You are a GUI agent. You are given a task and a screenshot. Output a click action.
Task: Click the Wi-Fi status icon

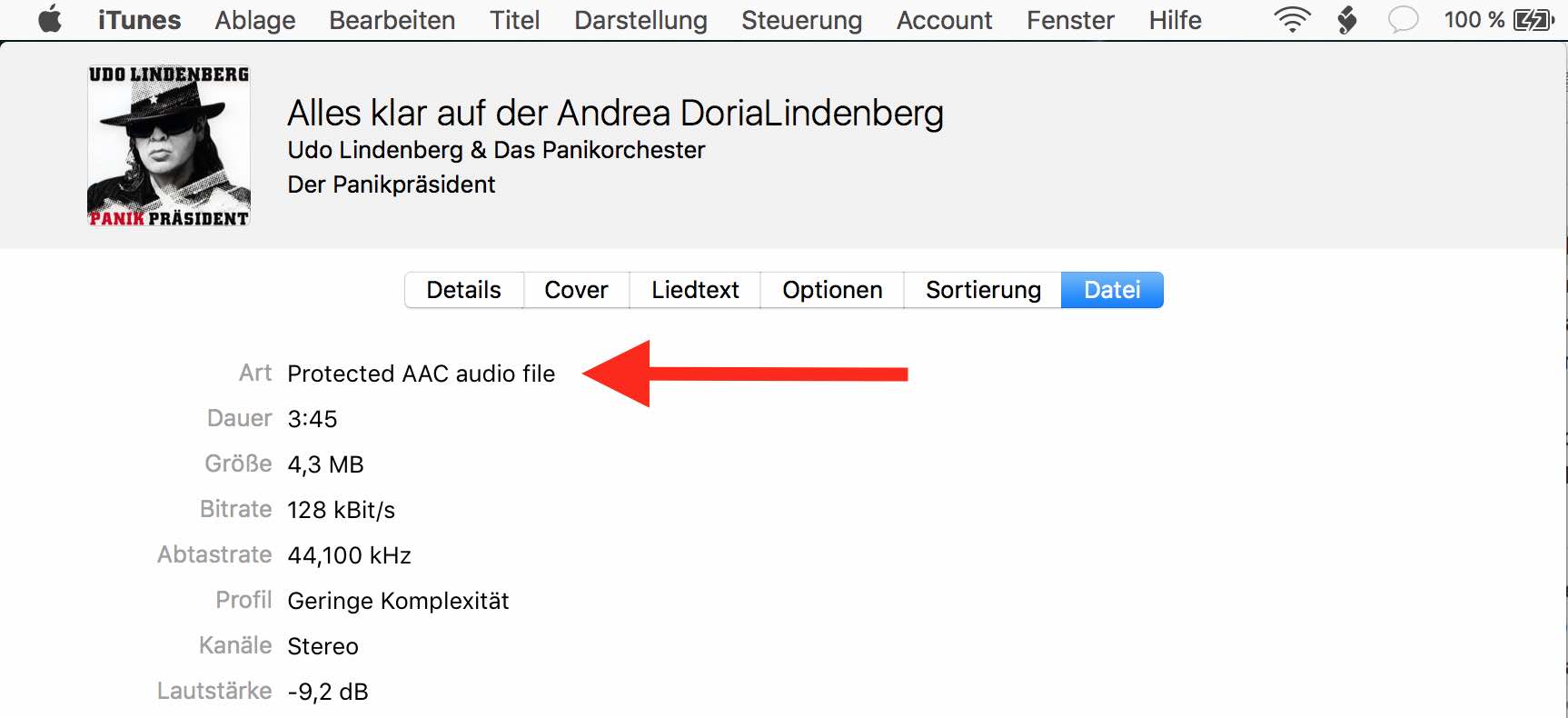tap(1291, 19)
